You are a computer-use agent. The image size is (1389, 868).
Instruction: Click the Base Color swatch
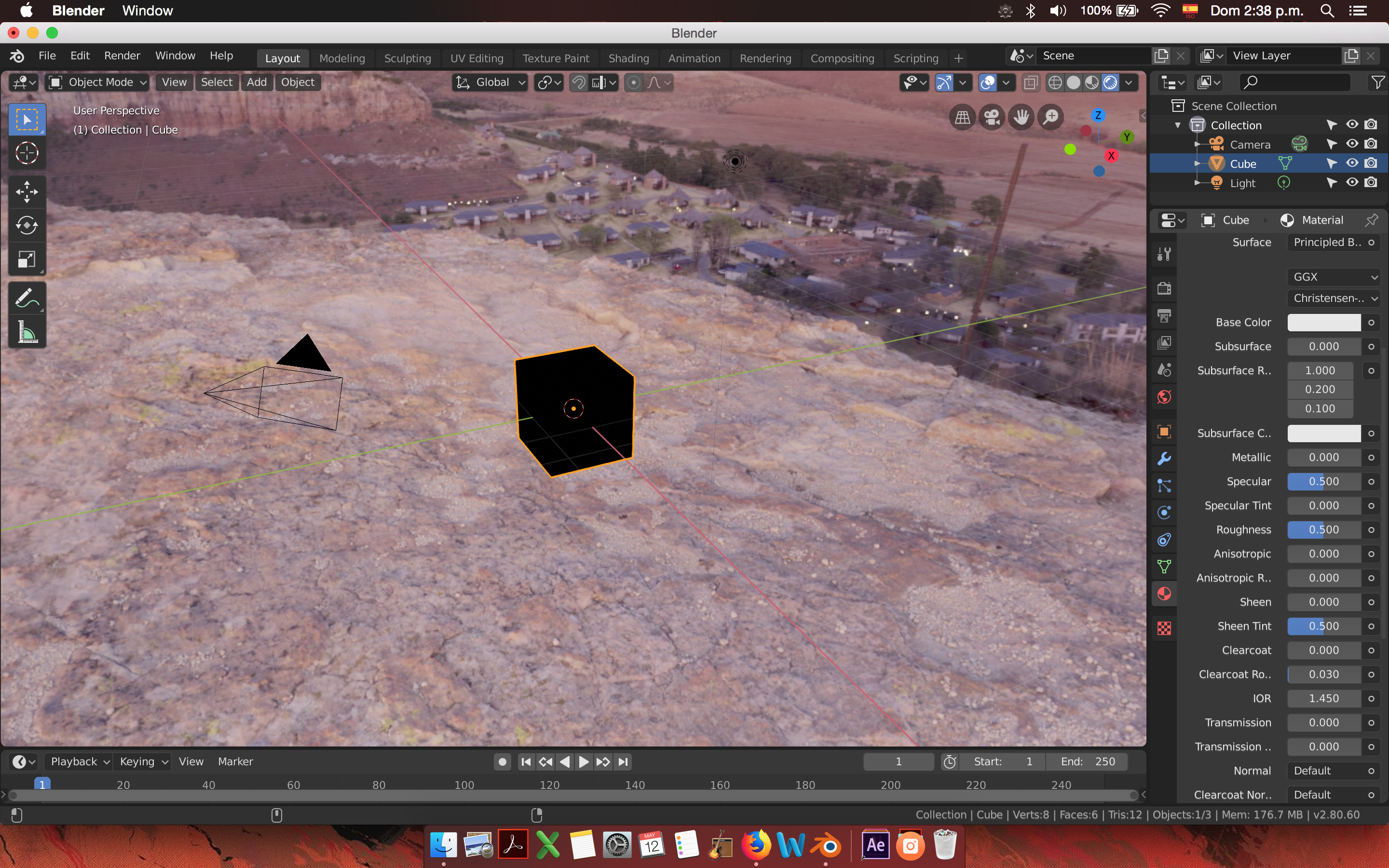pyautogui.click(x=1324, y=323)
